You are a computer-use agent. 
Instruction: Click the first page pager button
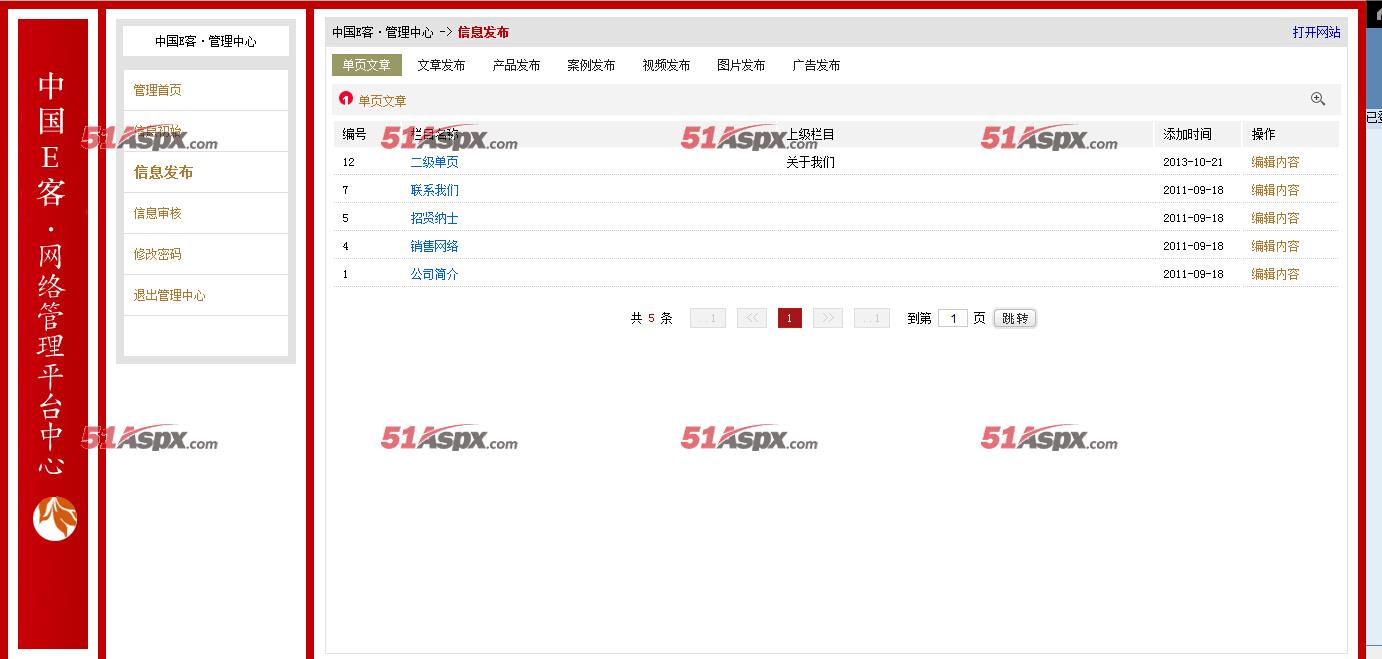pos(708,318)
